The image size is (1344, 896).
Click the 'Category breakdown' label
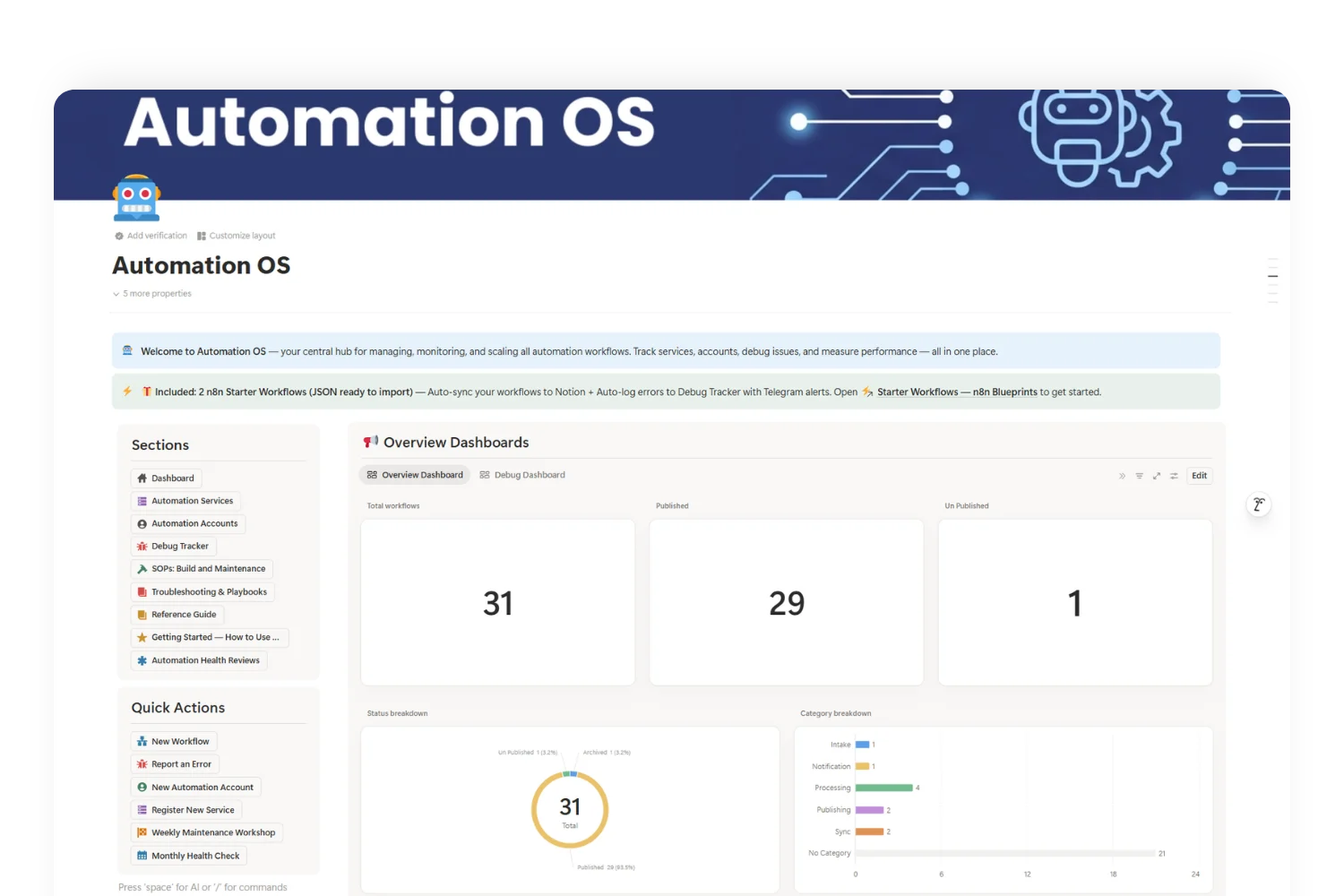pyautogui.click(x=835, y=713)
